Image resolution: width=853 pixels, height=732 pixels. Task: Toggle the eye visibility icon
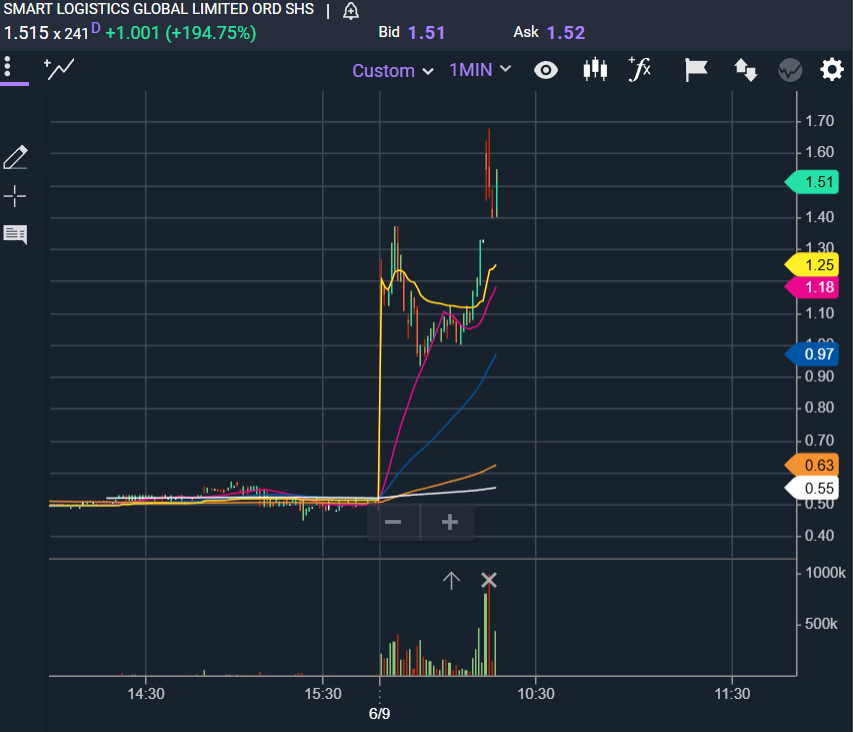[546, 70]
